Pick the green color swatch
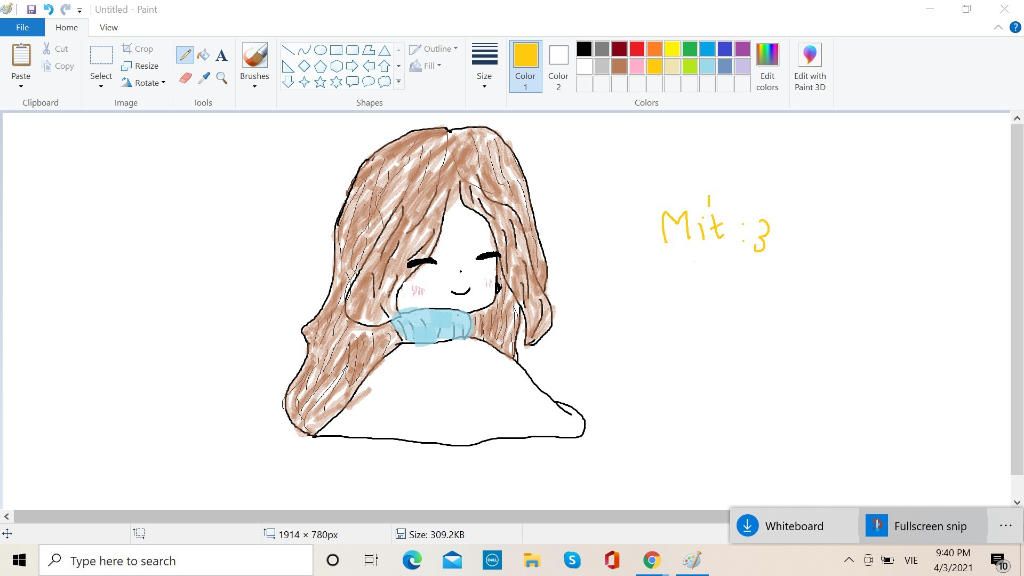This screenshot has width=1024, height=576. point(690,49)
